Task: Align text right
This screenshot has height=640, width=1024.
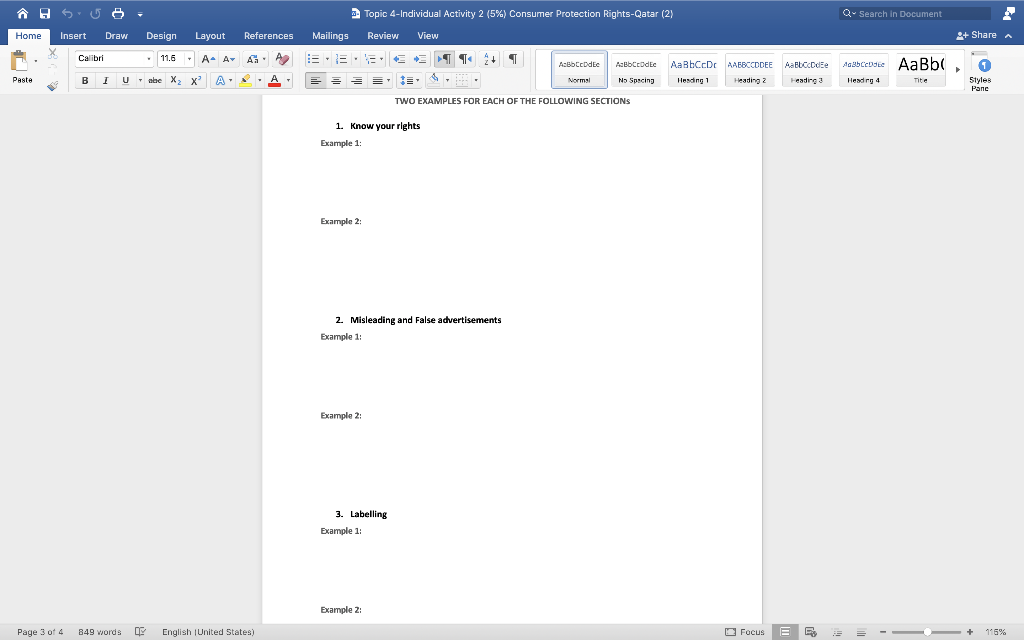Action: 357,80
